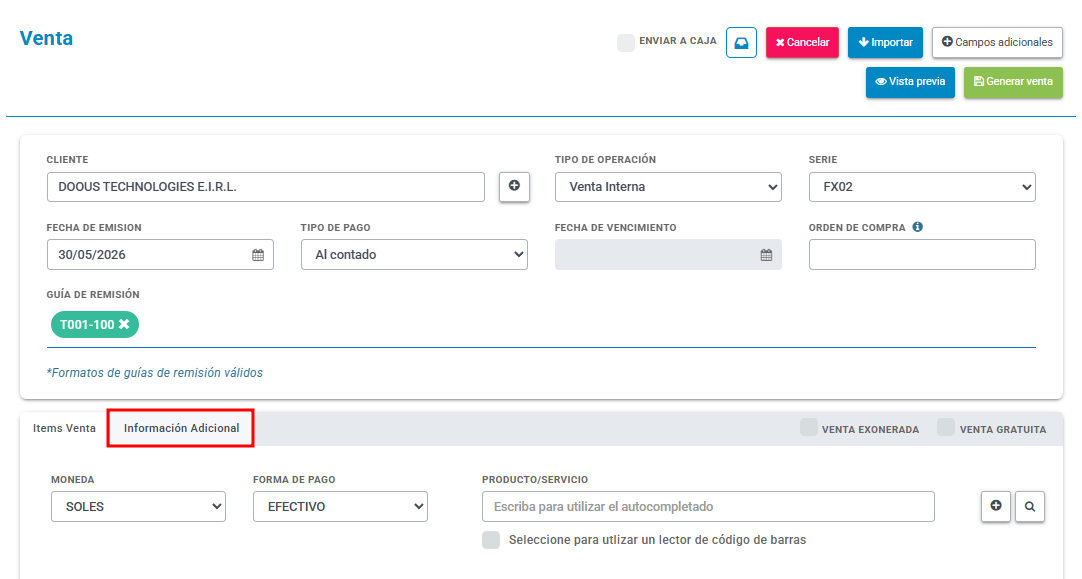Open calendar icon in Fecha de Vencimiento
Image resolution: width=1082 pixels, height=579 pixels.
[766, 255]
